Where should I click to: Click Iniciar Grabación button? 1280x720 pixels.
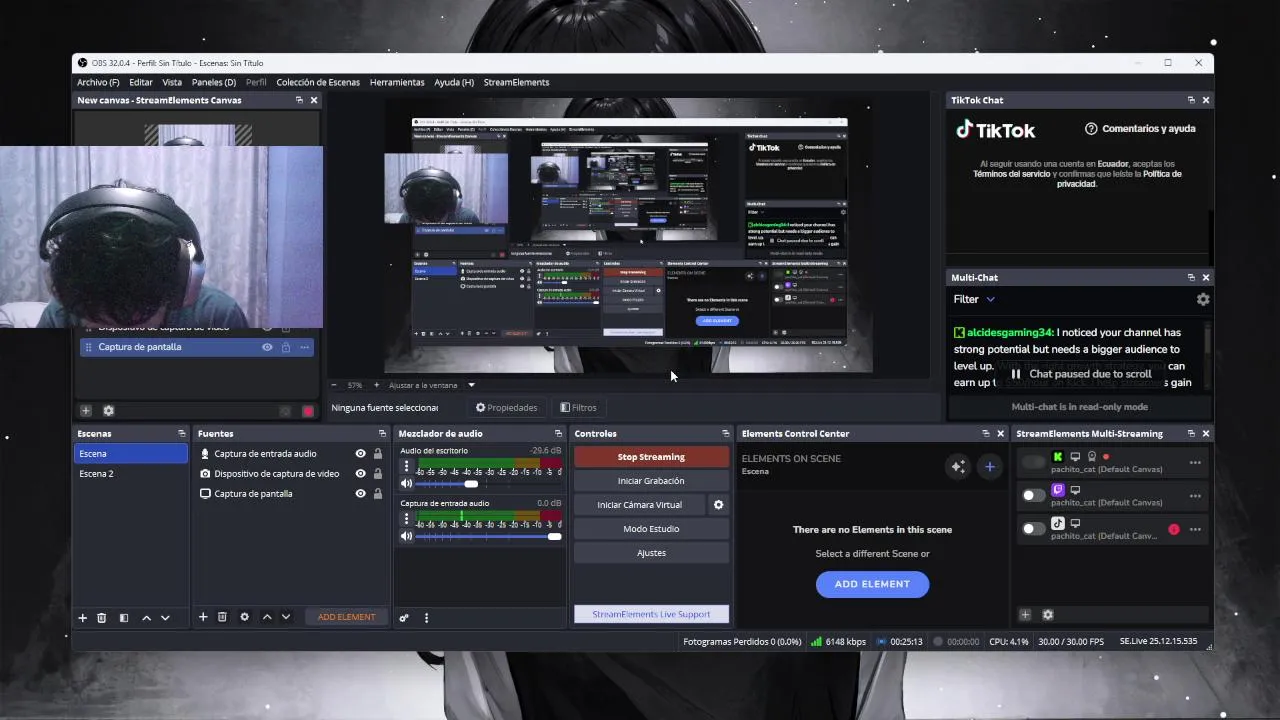click(x=651, y=481)
